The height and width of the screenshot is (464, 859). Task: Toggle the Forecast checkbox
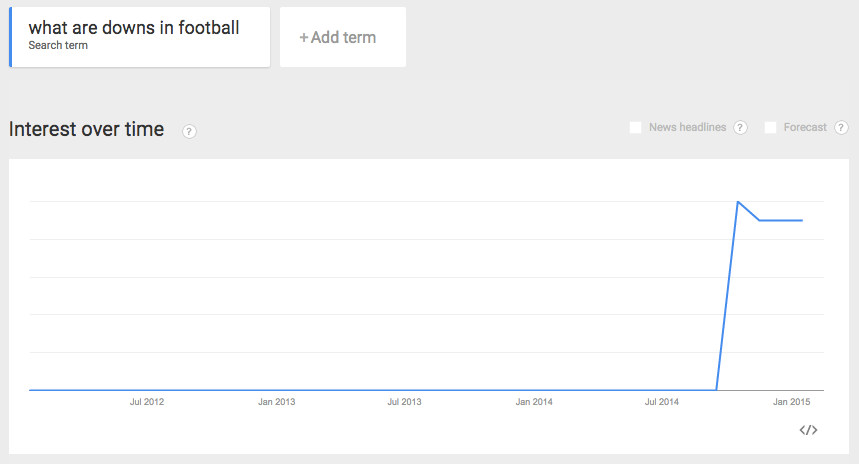(x=771, y=128)
